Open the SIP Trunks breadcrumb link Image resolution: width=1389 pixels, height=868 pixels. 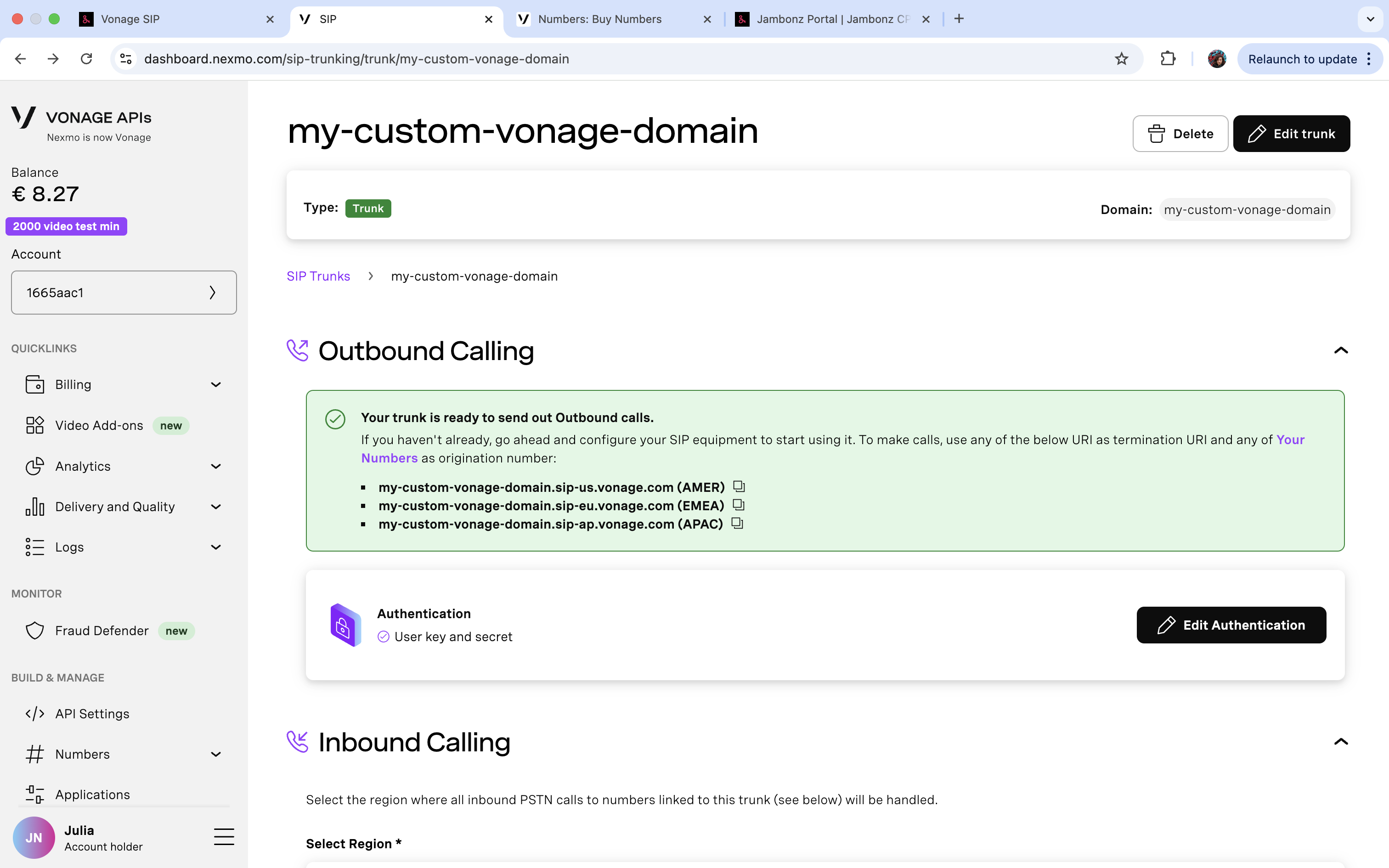pos(318,276)
